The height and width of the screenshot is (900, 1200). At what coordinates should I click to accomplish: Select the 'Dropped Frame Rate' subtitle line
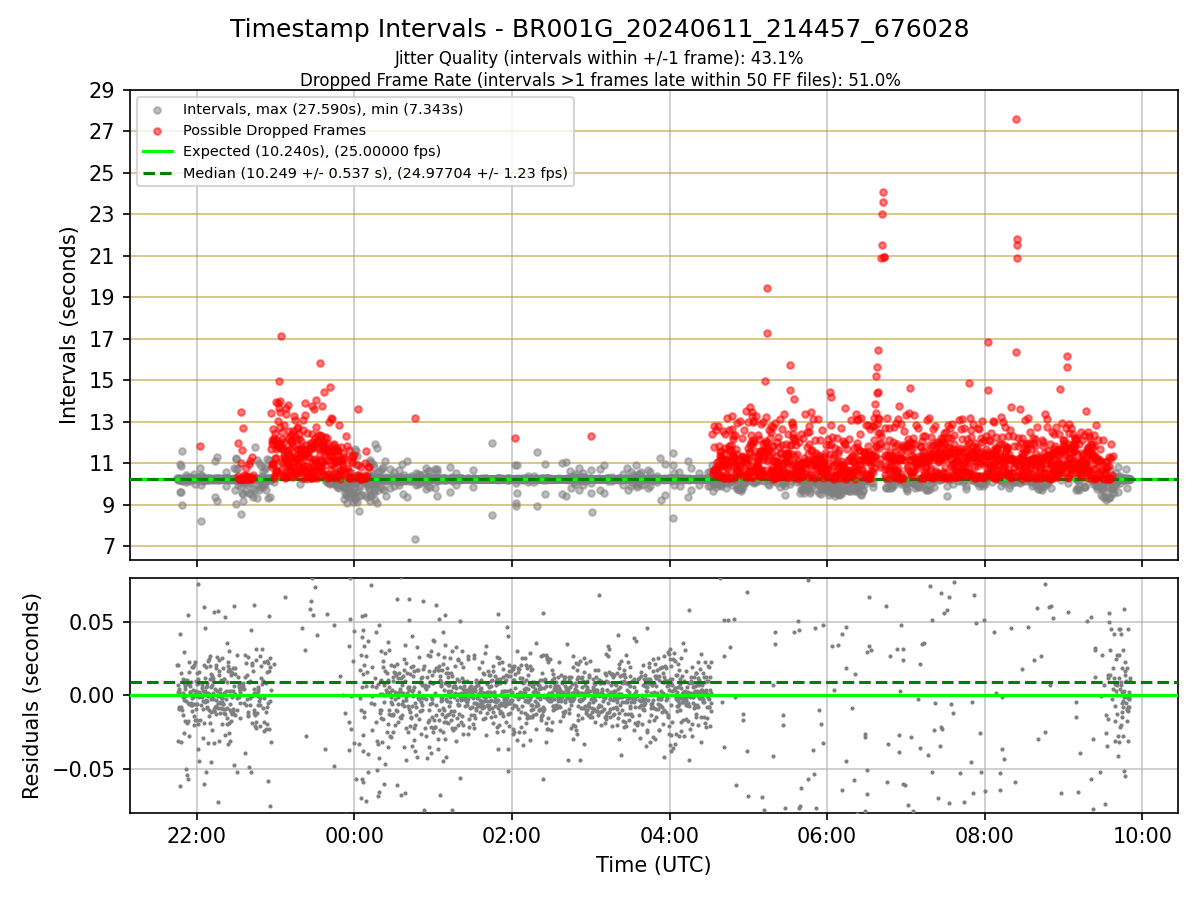click(x=599, y=80)
